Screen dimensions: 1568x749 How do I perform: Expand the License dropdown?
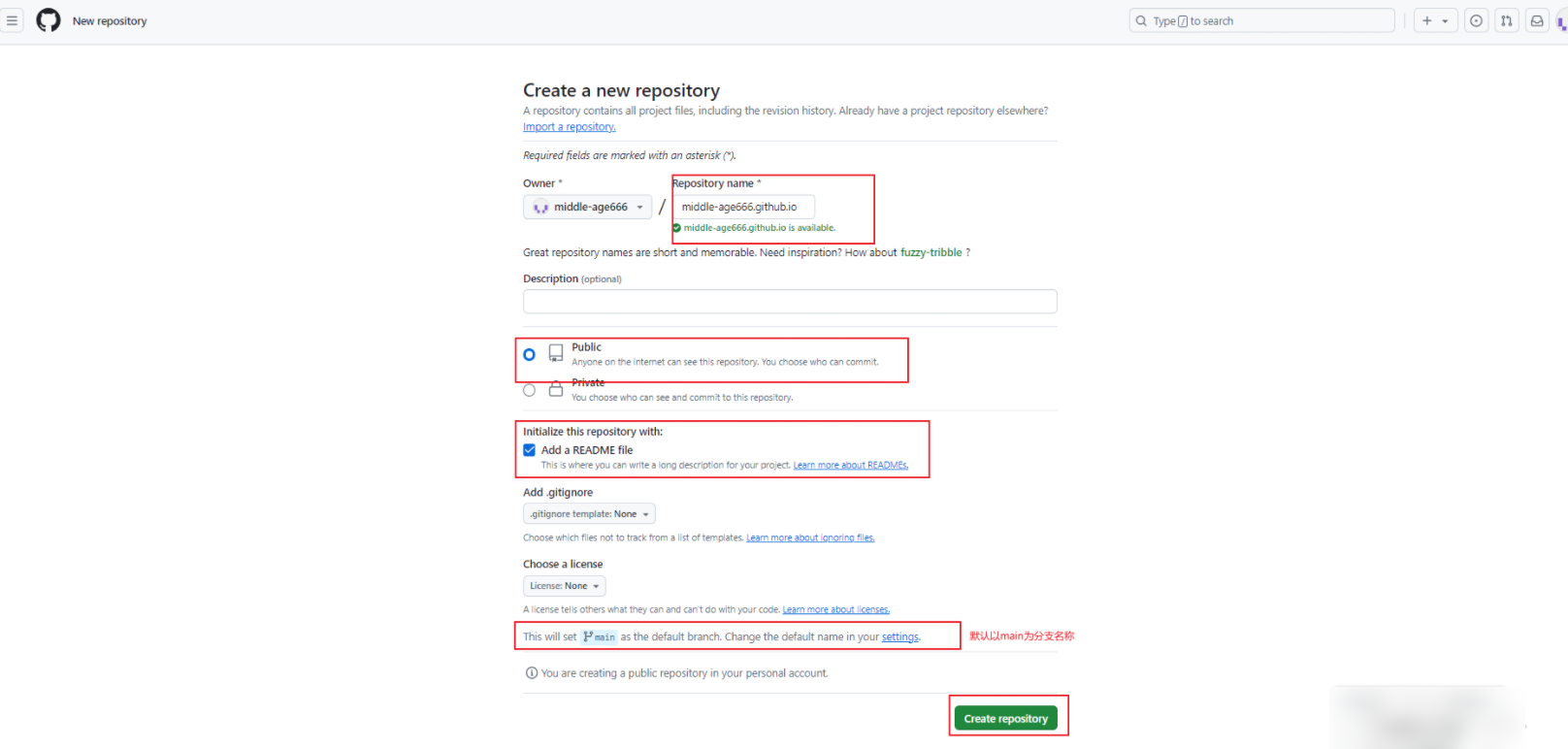(x=564, y=586)
